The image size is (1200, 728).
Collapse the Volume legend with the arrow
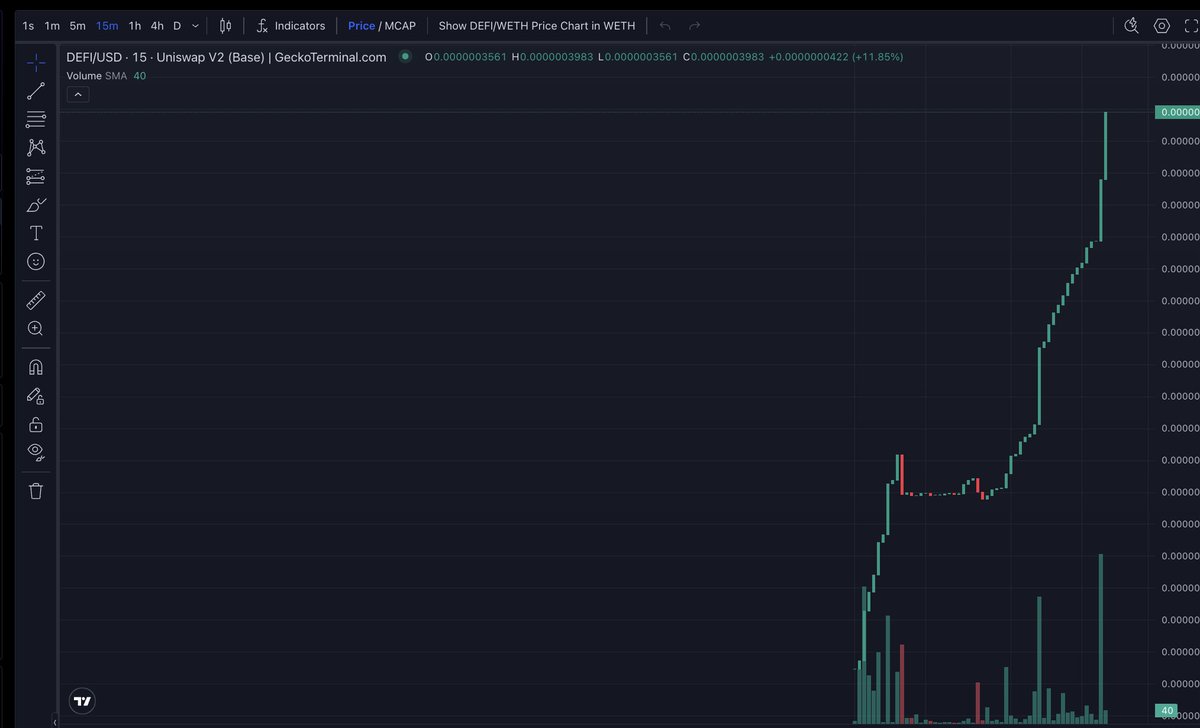click(77, 93)
